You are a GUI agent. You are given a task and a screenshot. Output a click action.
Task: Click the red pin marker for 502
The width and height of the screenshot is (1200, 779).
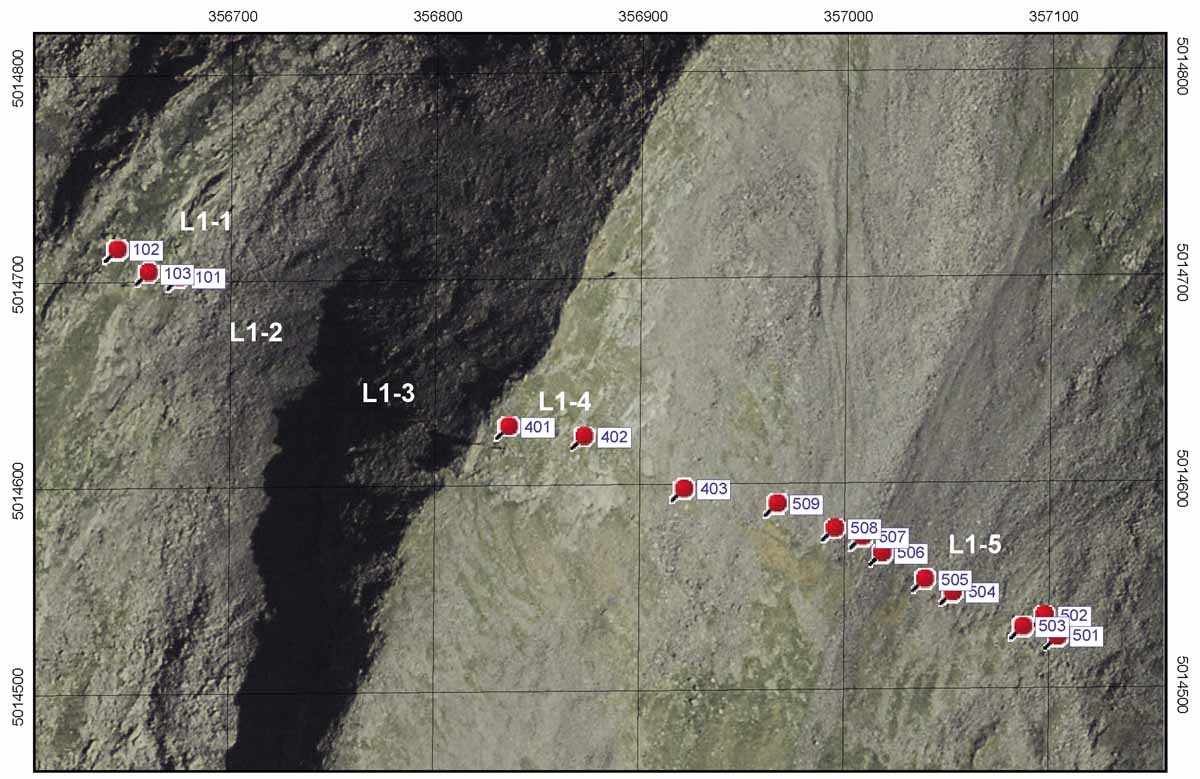pyautogui.click(x=1044, y=612)
